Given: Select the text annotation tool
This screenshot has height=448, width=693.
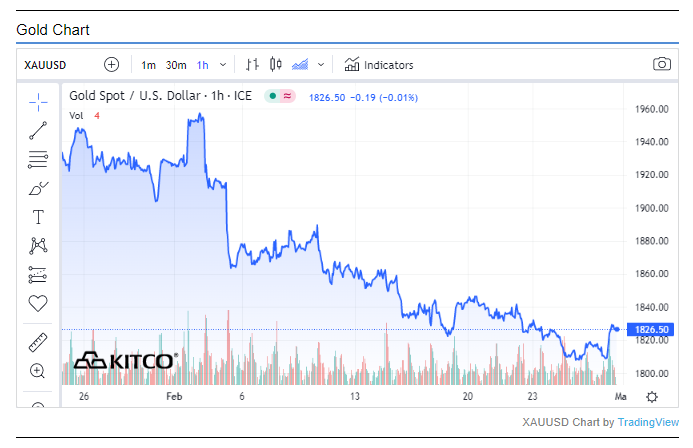Looking at the screenshot, I should click(38, 216).
